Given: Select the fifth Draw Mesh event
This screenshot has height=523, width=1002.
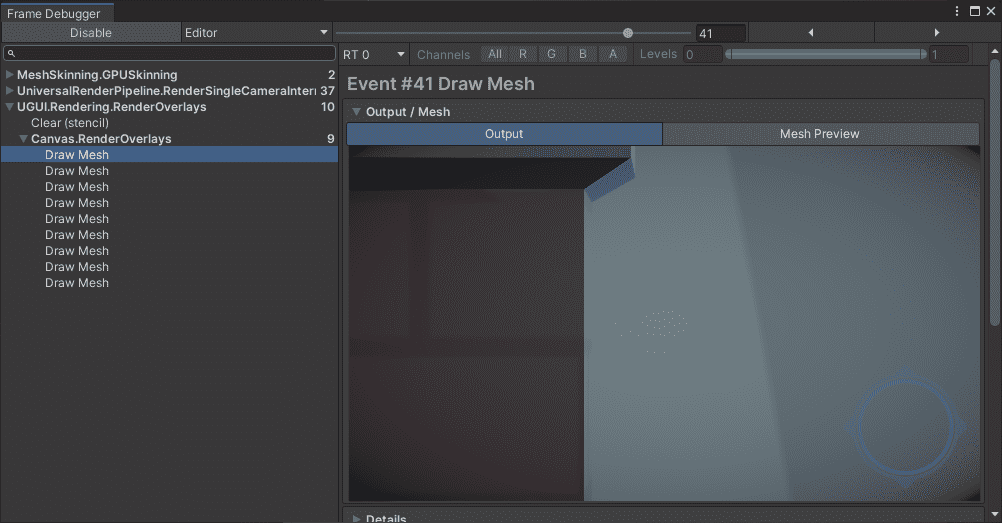Looking at the screenshot, I should click(x=169, y=219).
